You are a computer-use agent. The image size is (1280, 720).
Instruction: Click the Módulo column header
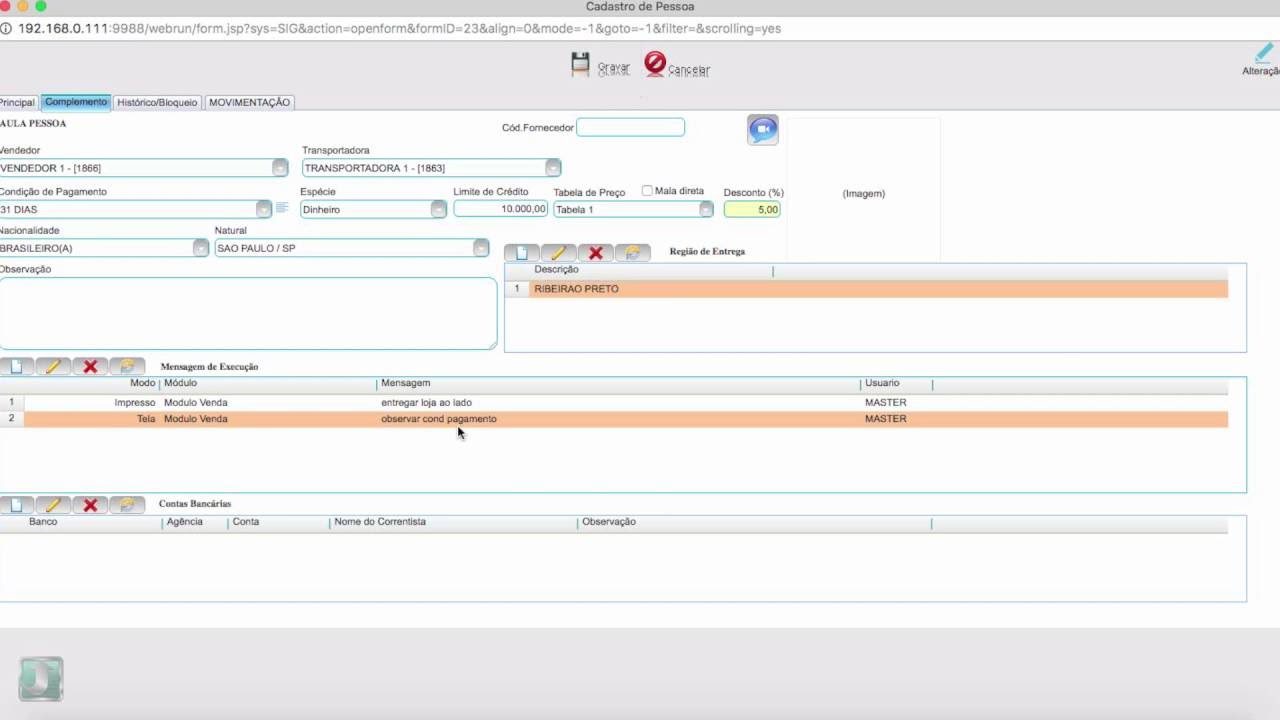(181, 383)
